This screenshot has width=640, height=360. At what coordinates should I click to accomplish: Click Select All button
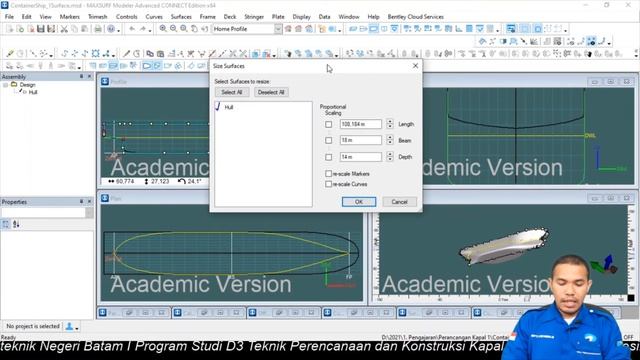tap(232, 92)
